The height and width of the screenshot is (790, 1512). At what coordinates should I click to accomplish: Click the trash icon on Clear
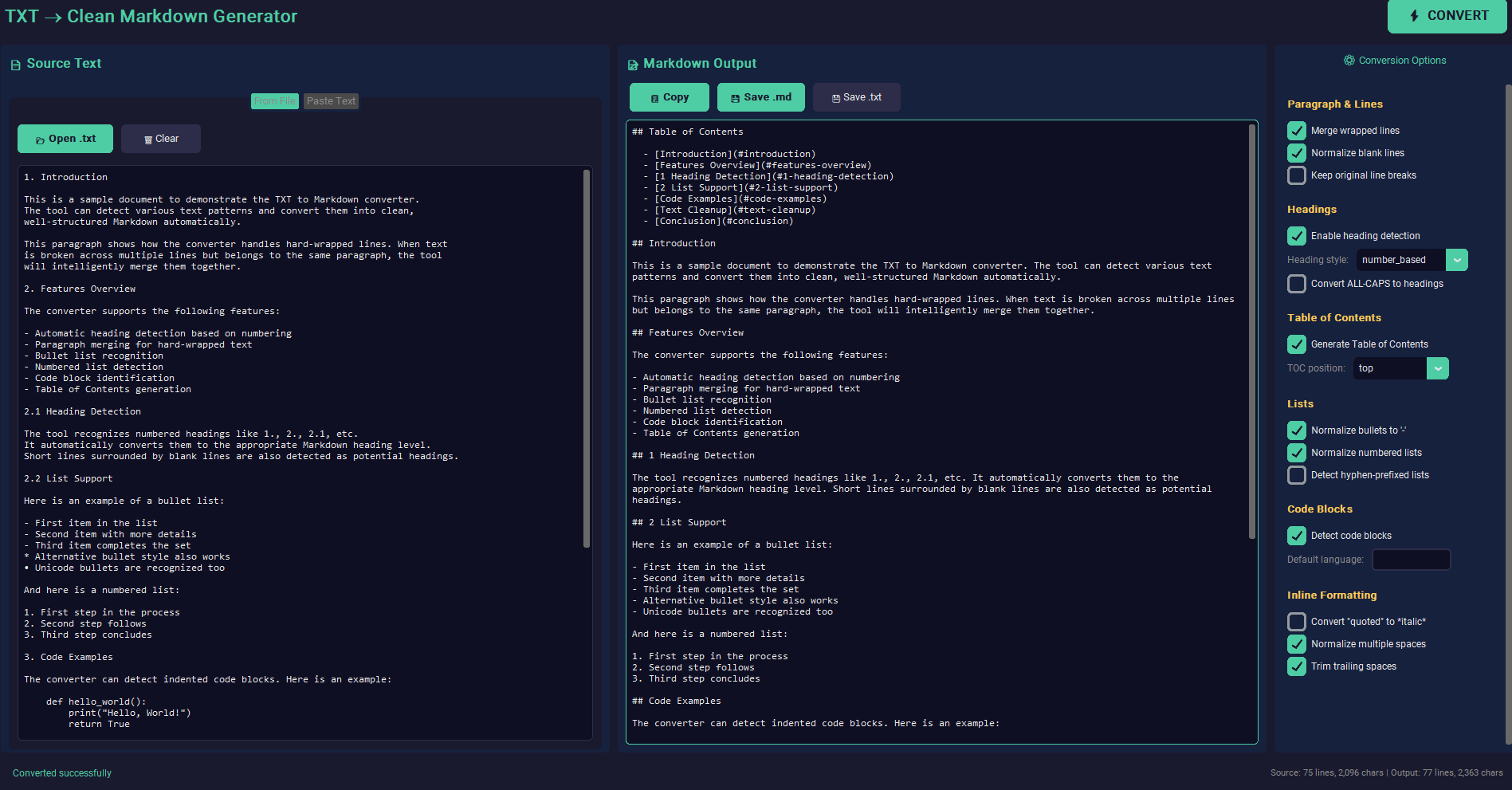(148, 140)
